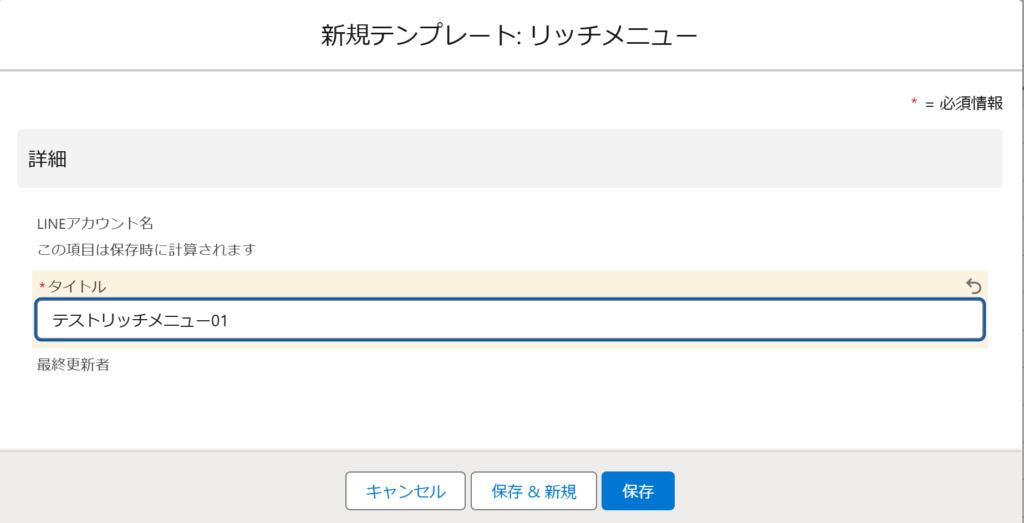Click the 詳細 heading text
Viewport: 1024px width, 523px height.
tap(47, 159)
